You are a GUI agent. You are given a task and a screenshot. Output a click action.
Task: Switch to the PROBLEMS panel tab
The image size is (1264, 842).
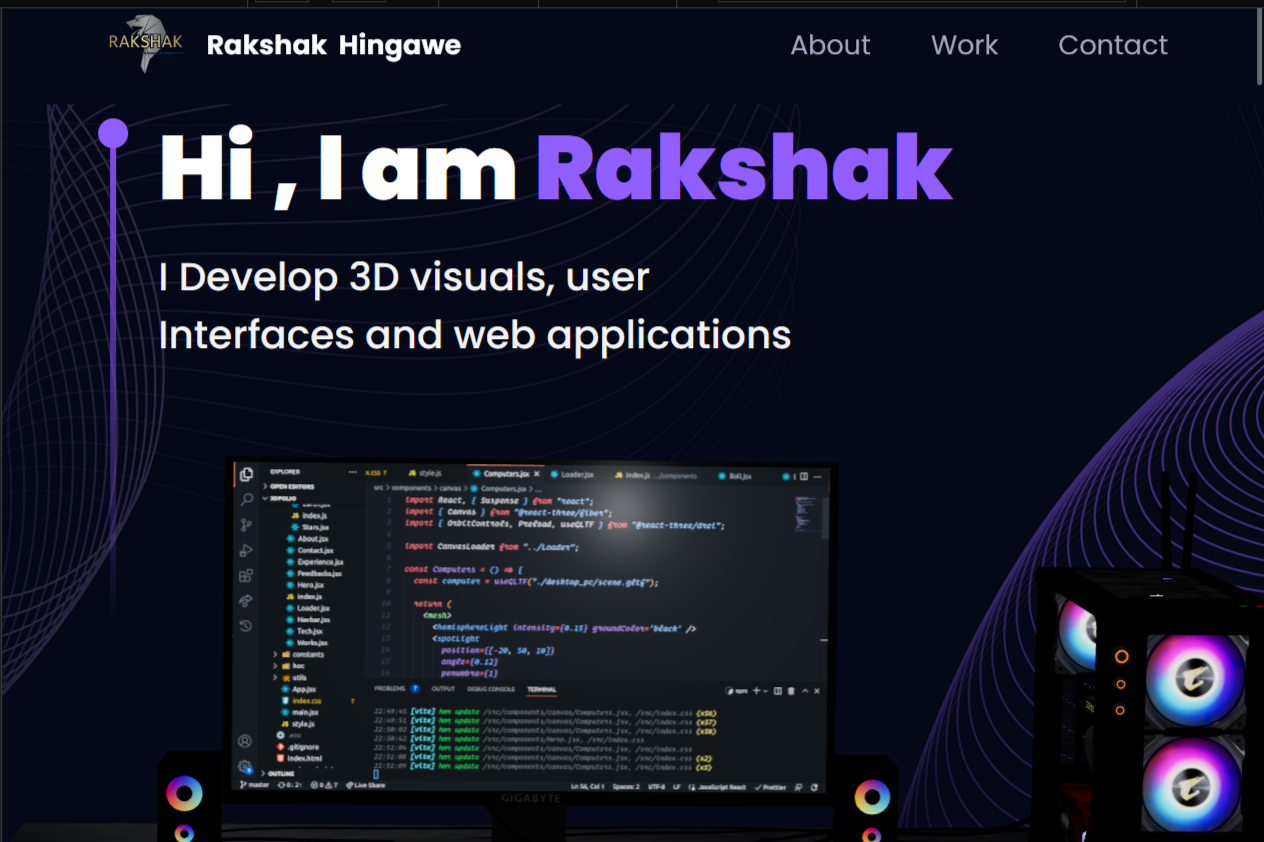pyautogui.click(x=389, y=689)
